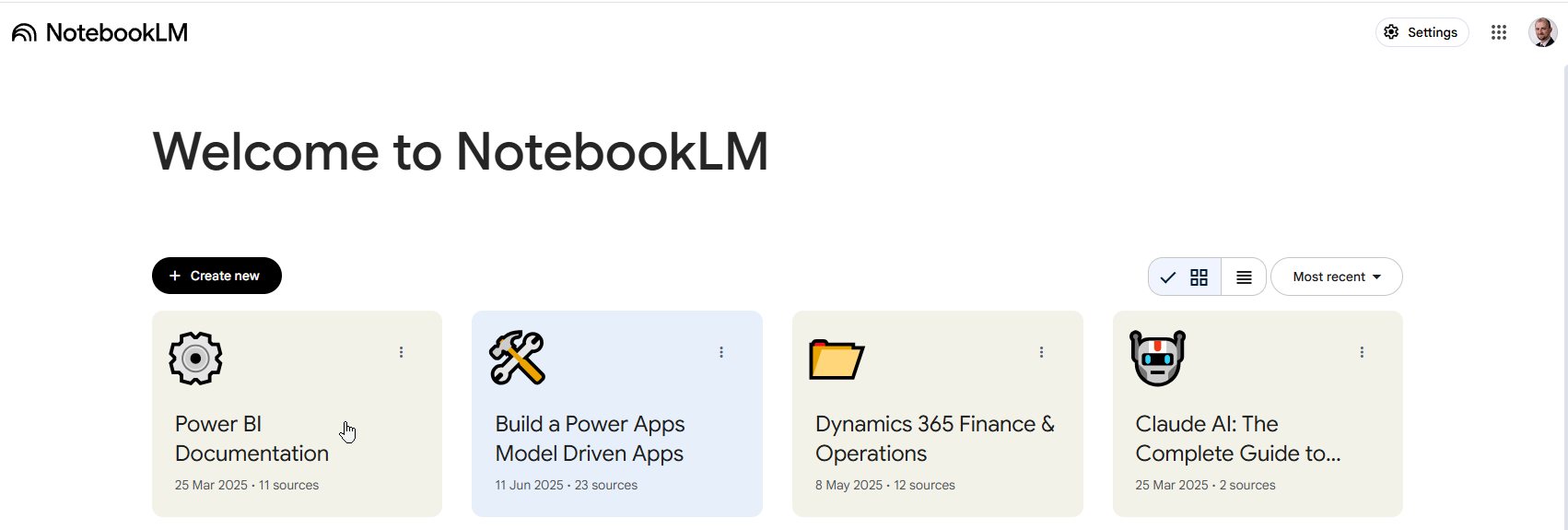The height and width of the screenshot is (530, 1568).
Task: Open options menu for Dynamics 365 Finance
Action: [1041, 352]
